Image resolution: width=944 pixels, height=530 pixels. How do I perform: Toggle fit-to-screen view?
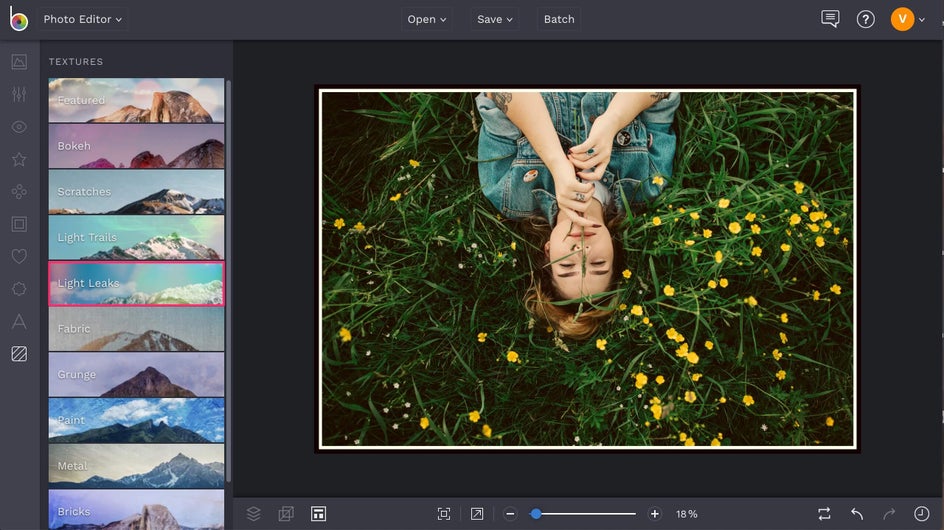[444, 513]
